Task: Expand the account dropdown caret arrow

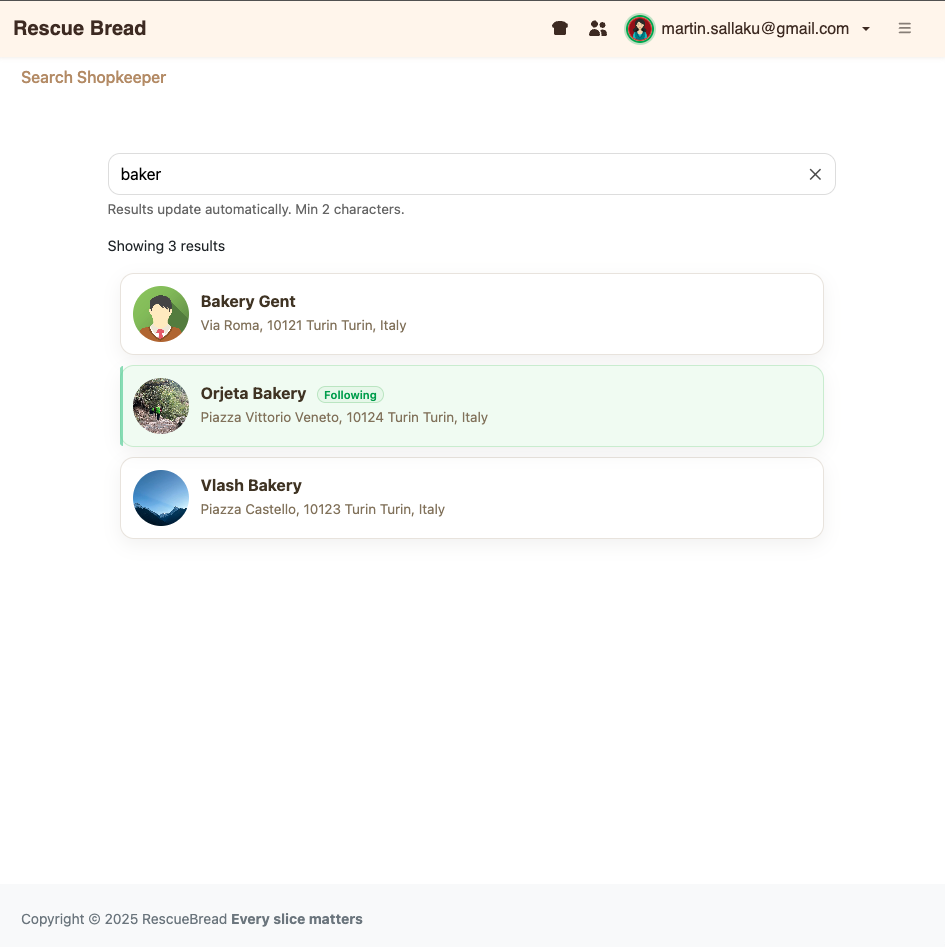Action: point(866,29)
